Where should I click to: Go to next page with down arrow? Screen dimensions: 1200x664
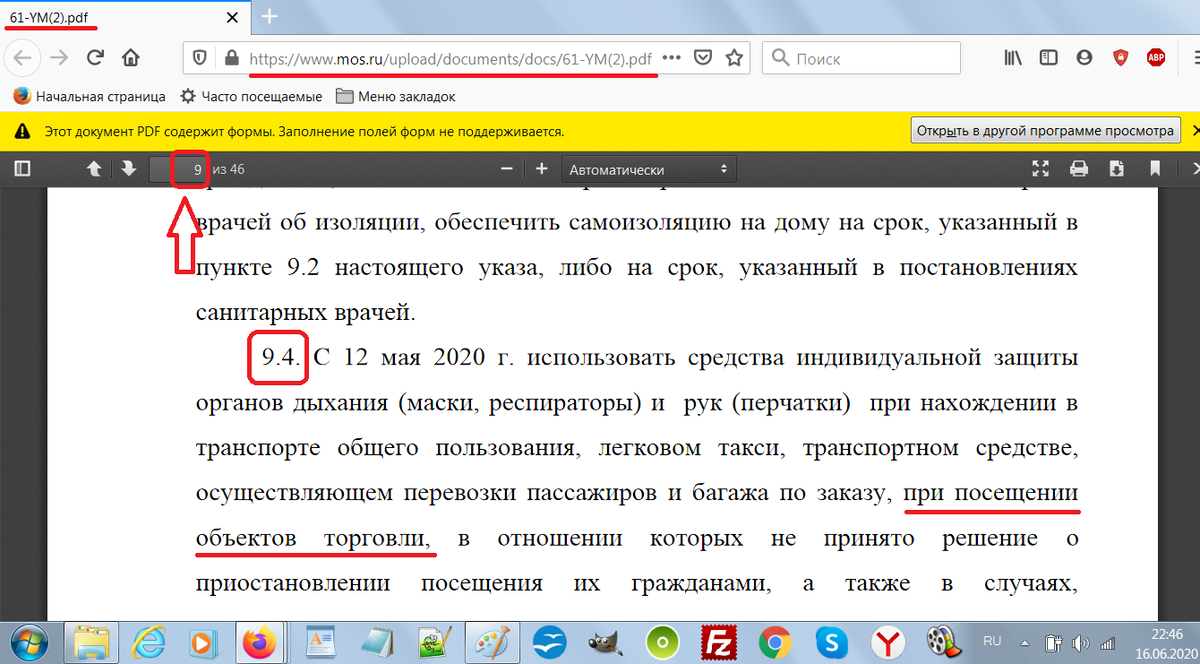pyautogui.click(x=128, y=169)
